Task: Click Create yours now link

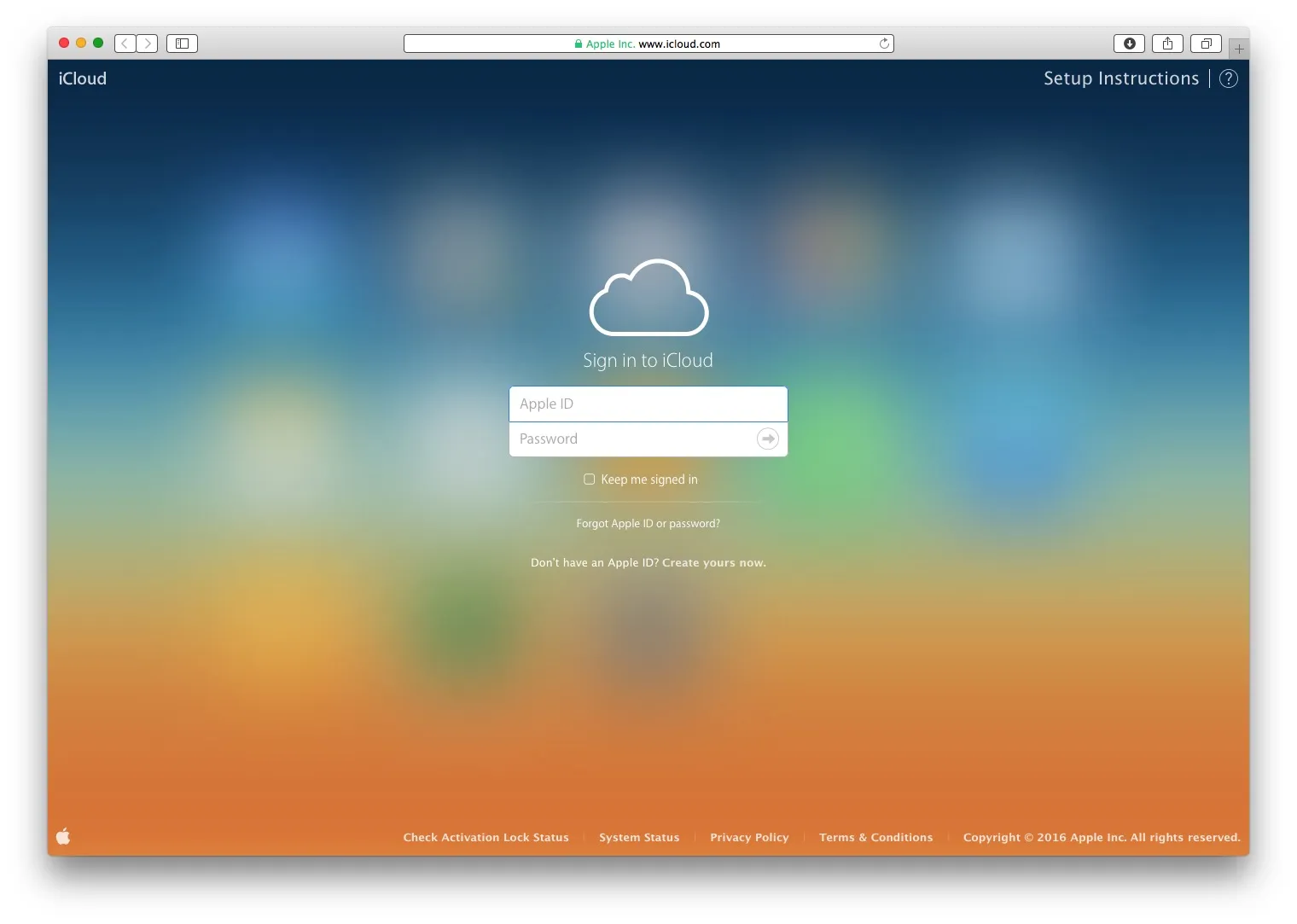Action: (714, 562)
